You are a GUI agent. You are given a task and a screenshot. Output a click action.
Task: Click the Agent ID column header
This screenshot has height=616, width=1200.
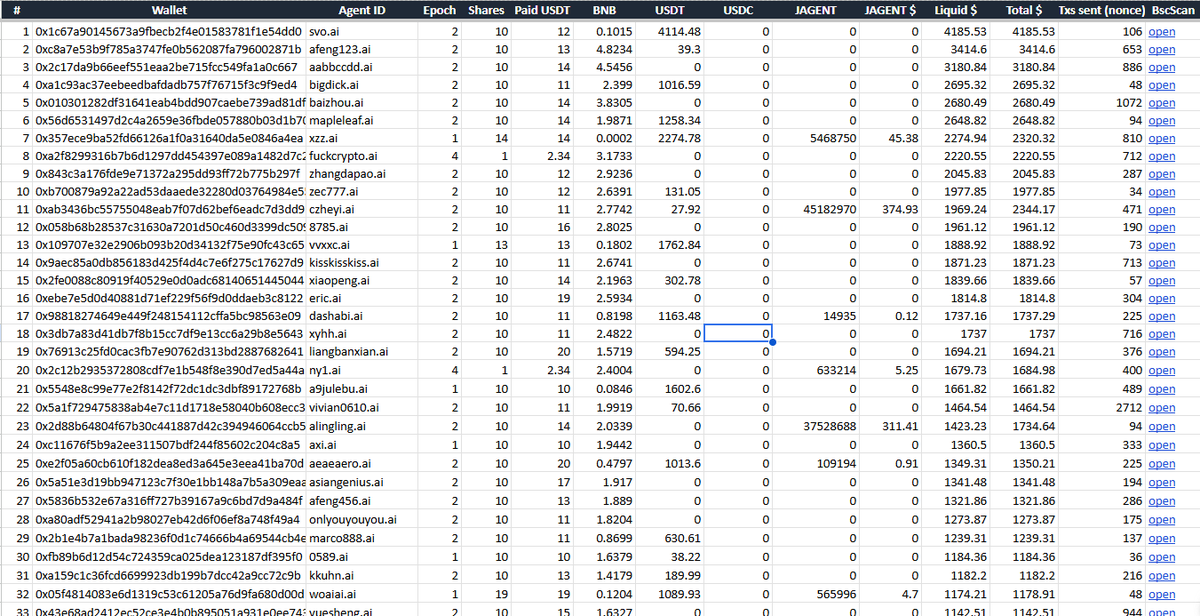(x=362, y=10)
